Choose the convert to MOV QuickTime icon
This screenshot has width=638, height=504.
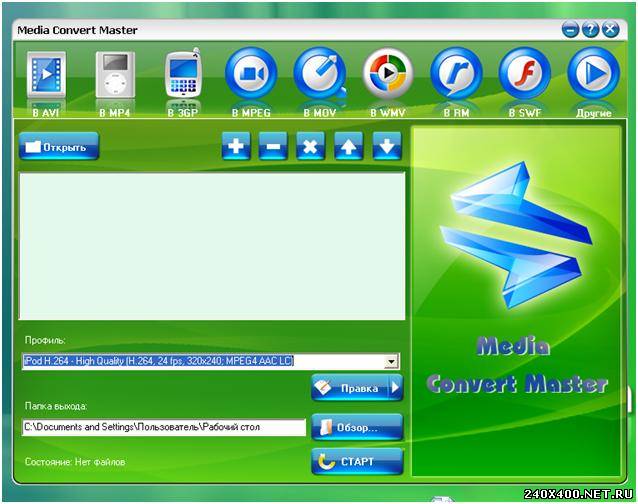(320, 73)
